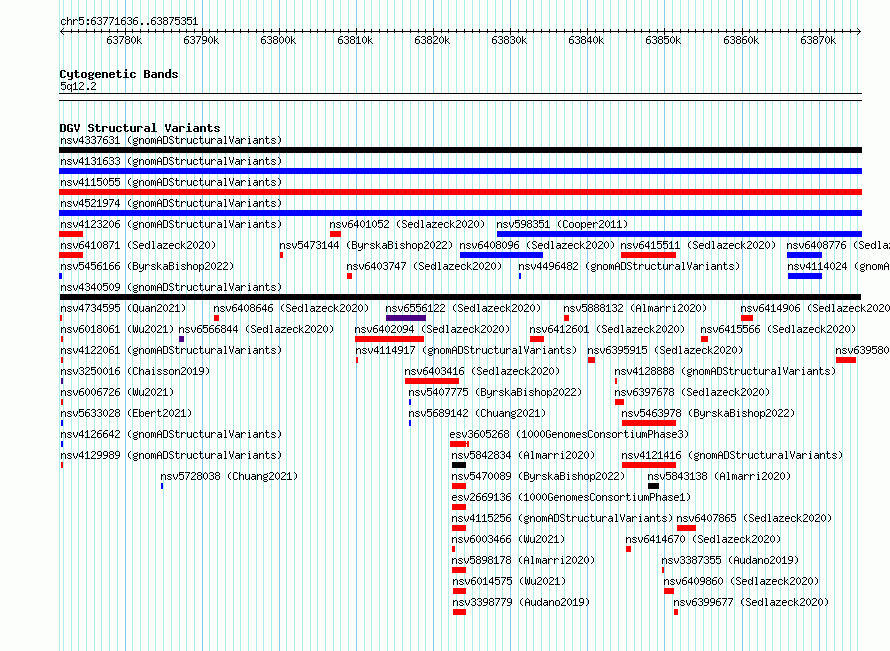This screenshot has height=651, width=890.
Task: Select the red nsv6415511 variant bar
Action: coord(648,255)
